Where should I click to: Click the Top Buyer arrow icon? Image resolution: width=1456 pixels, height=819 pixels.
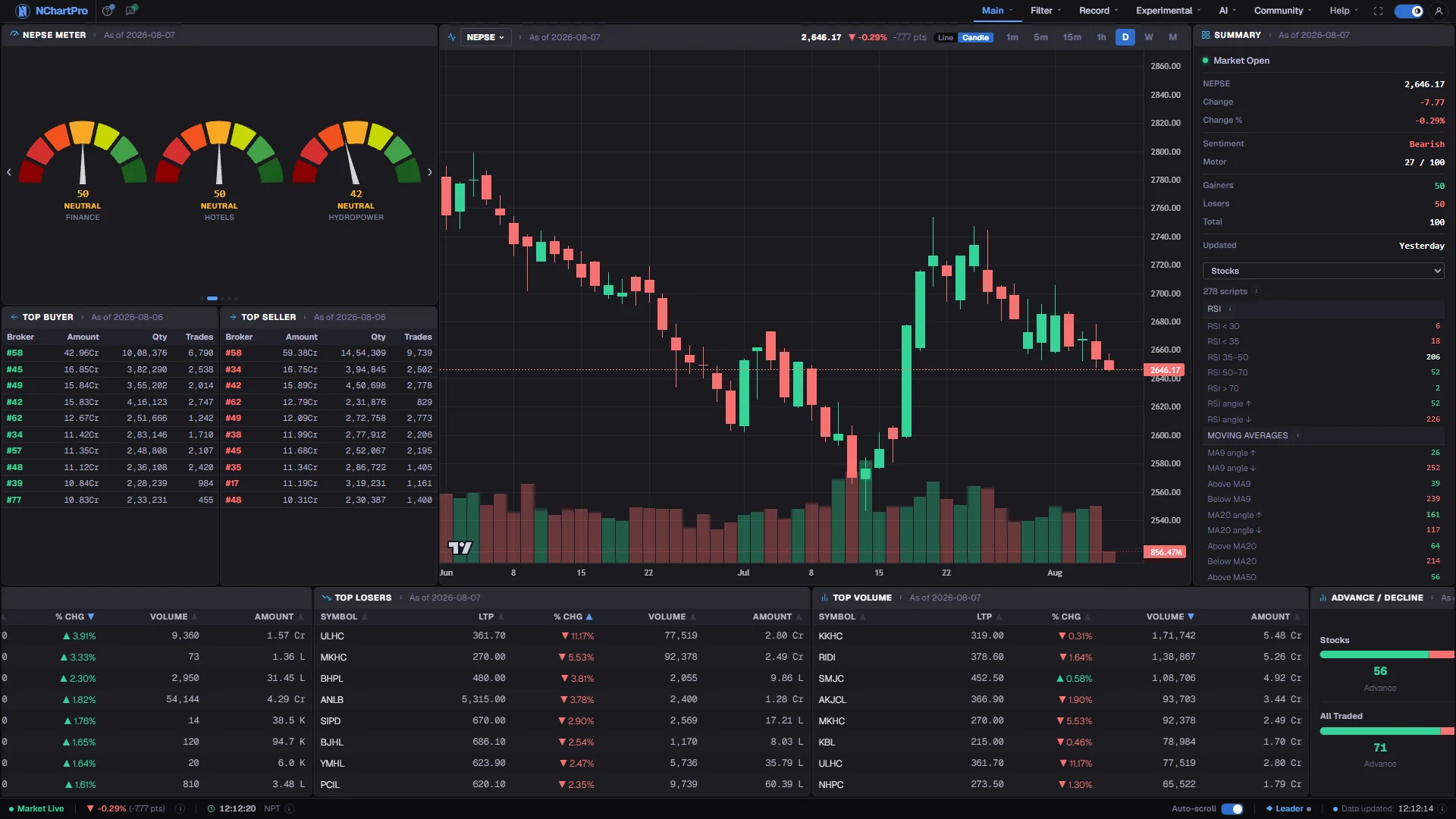[14, 317]
